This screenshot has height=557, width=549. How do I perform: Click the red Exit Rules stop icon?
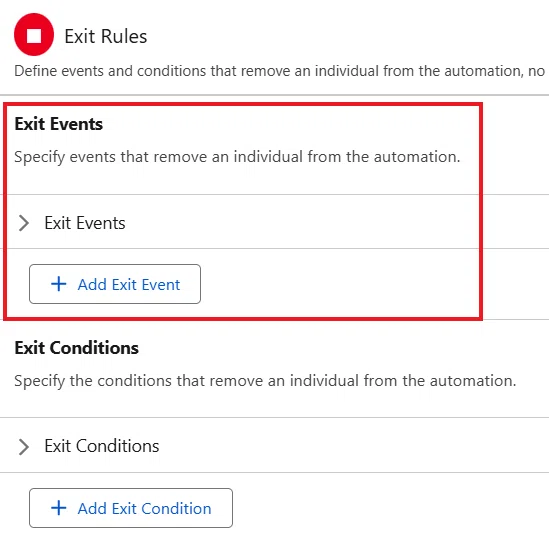[x=34, y=35]
